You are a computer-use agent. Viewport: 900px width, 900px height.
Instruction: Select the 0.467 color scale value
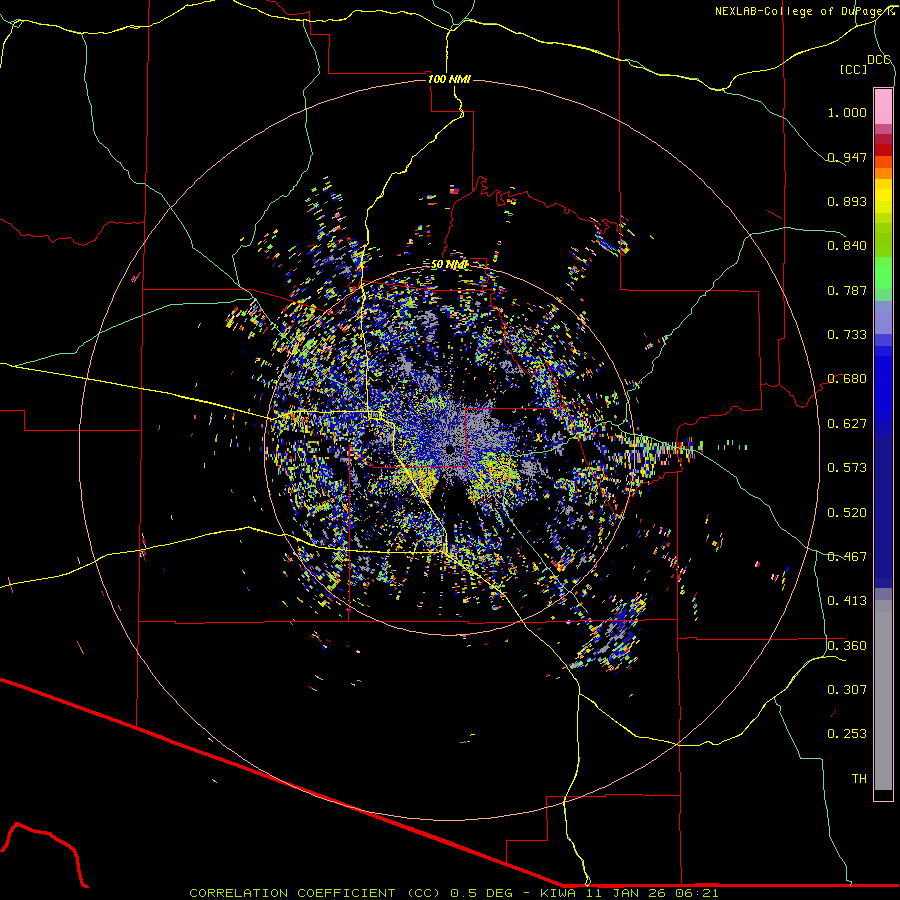[847, 557]
